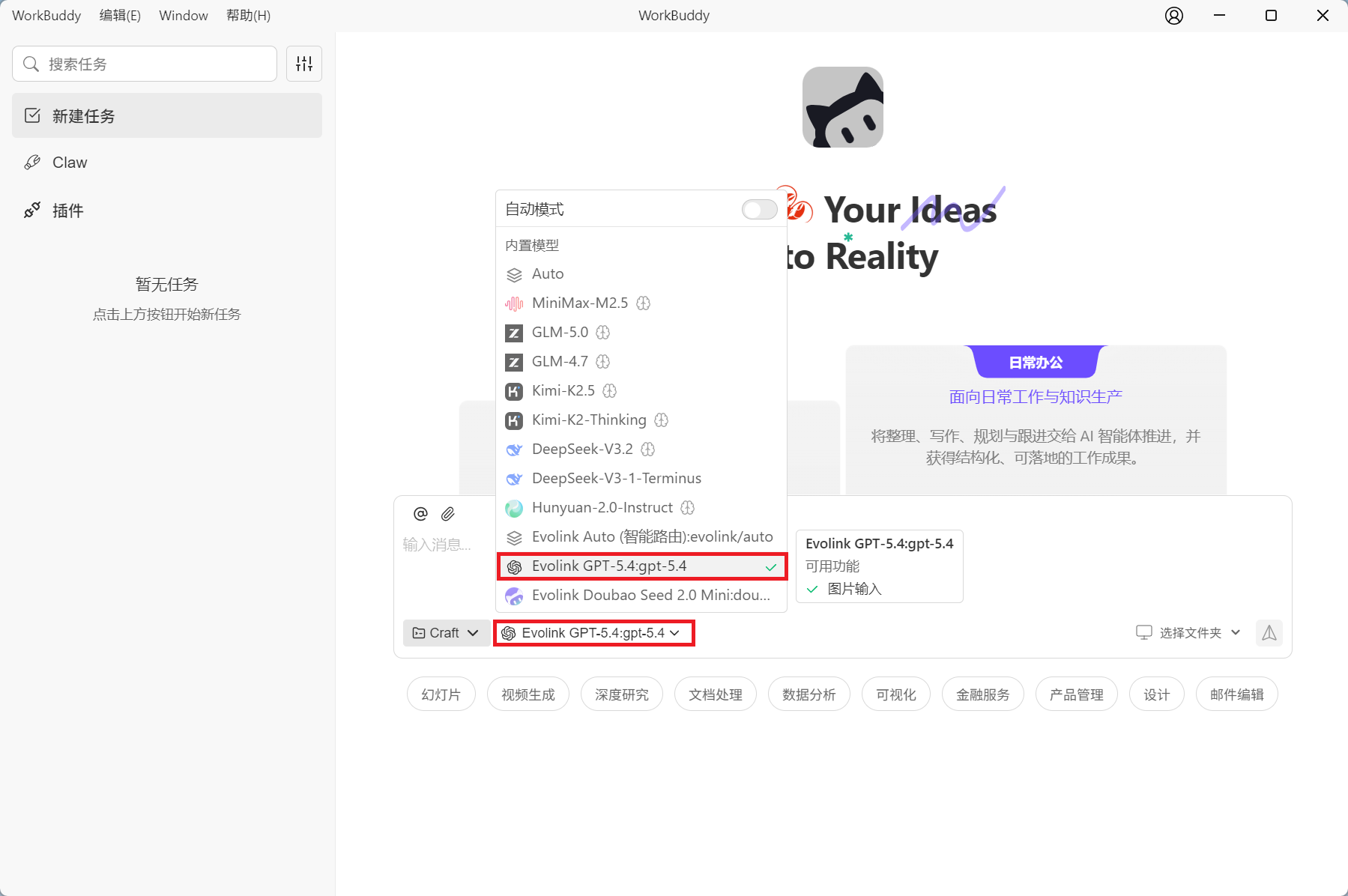1348x896 pixels.
Task: Select DeepSeek-V3-1-Terminus model
Action: point(641,478)
